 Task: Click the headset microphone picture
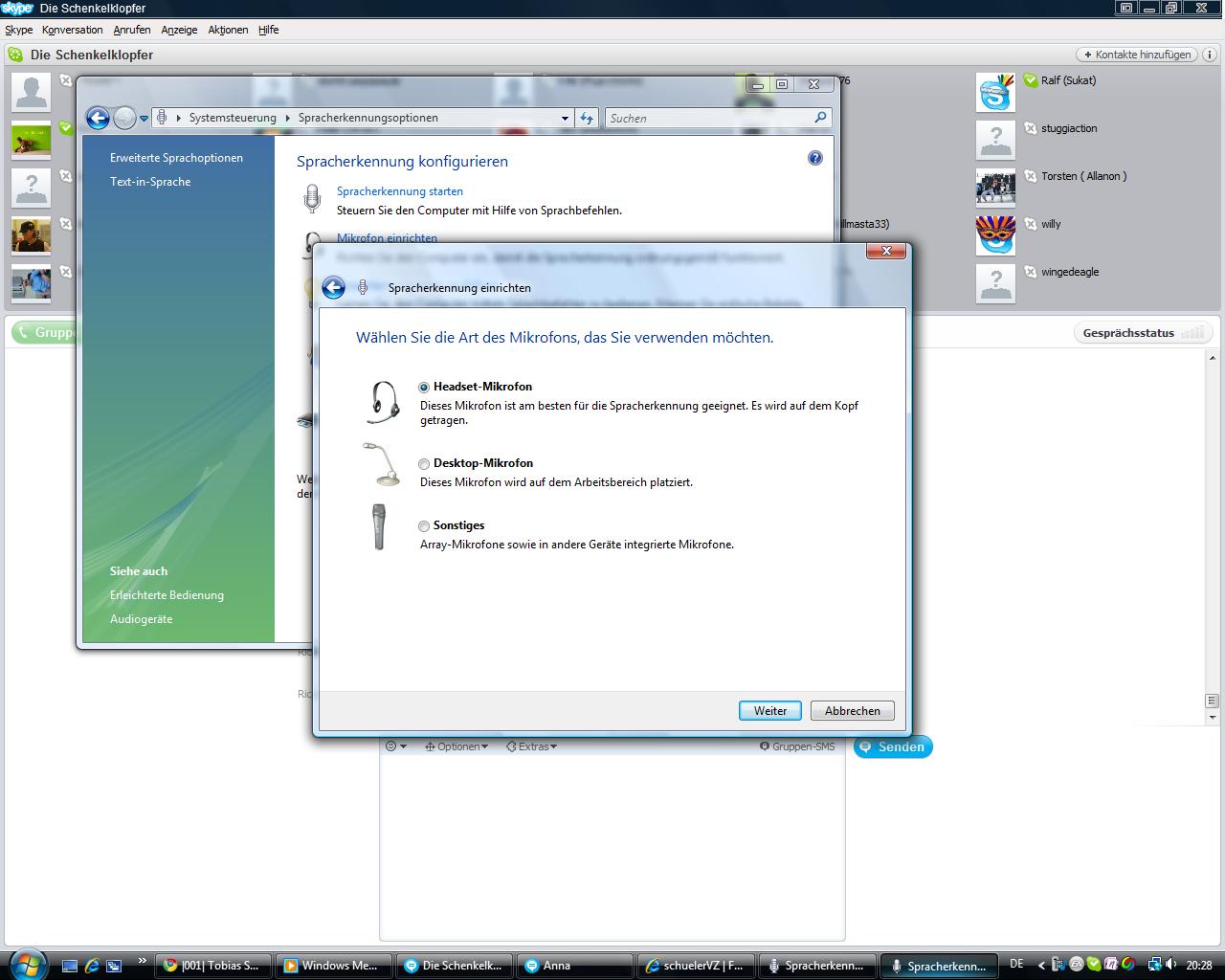tap(383, 402)
